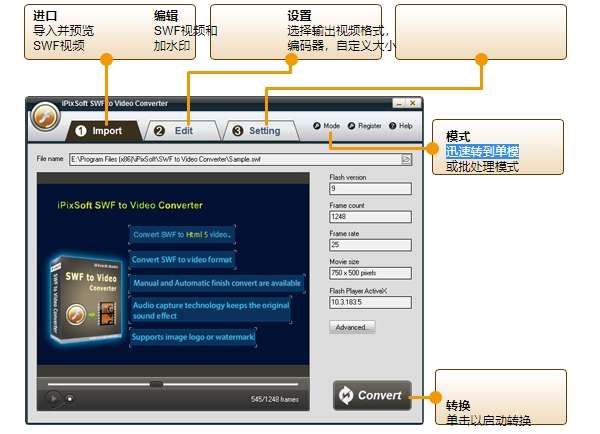This screenshot has width=600, height=434.
Task: Click the preview seek slider handle
Action: click(x=156, y=384)
